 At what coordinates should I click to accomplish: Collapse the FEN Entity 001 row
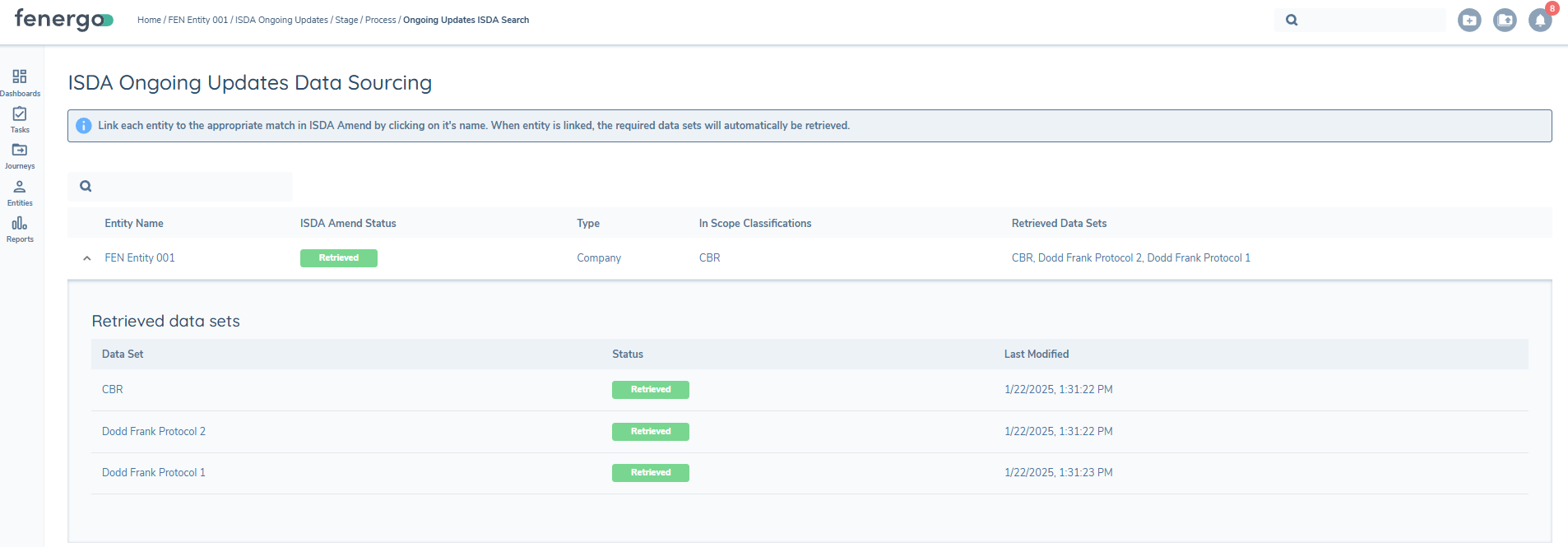[87, 258]
